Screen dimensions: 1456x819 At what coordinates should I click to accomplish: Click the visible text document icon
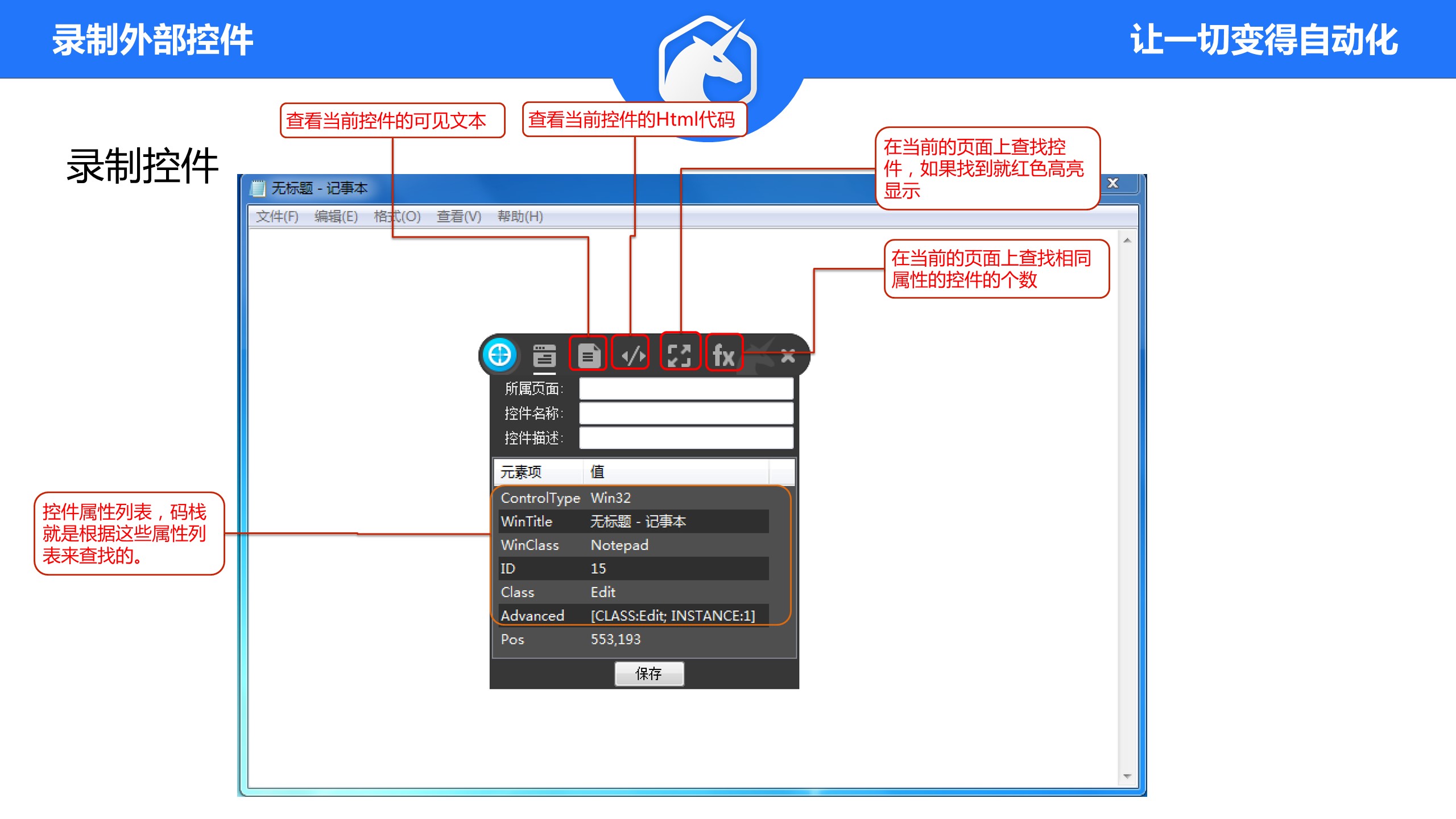click(588, 356)
